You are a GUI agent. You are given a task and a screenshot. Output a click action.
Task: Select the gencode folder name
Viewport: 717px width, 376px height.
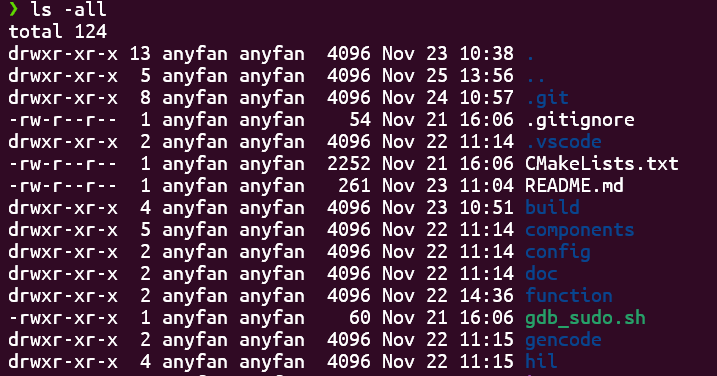tap(563, 340)
